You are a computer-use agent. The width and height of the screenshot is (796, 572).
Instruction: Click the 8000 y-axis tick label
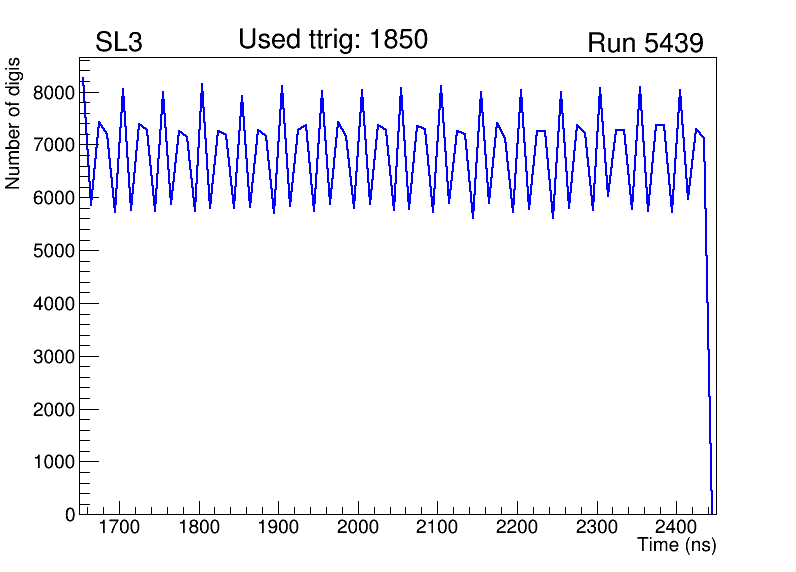[55, 93]
